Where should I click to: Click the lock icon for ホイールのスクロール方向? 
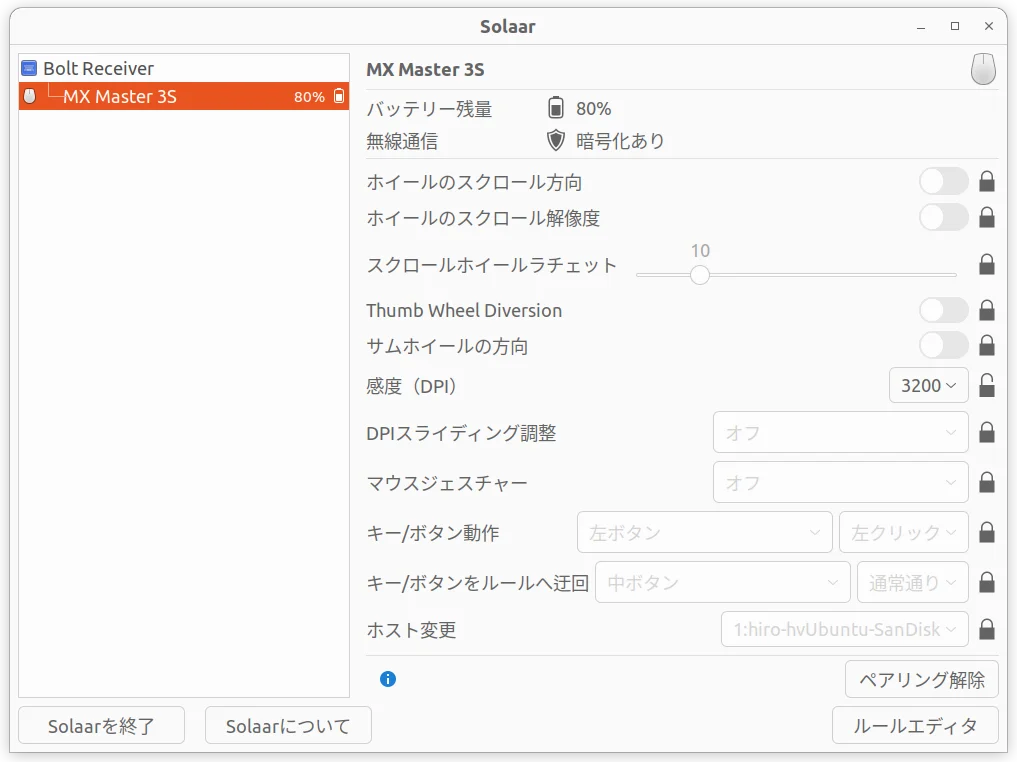(987, 182)
